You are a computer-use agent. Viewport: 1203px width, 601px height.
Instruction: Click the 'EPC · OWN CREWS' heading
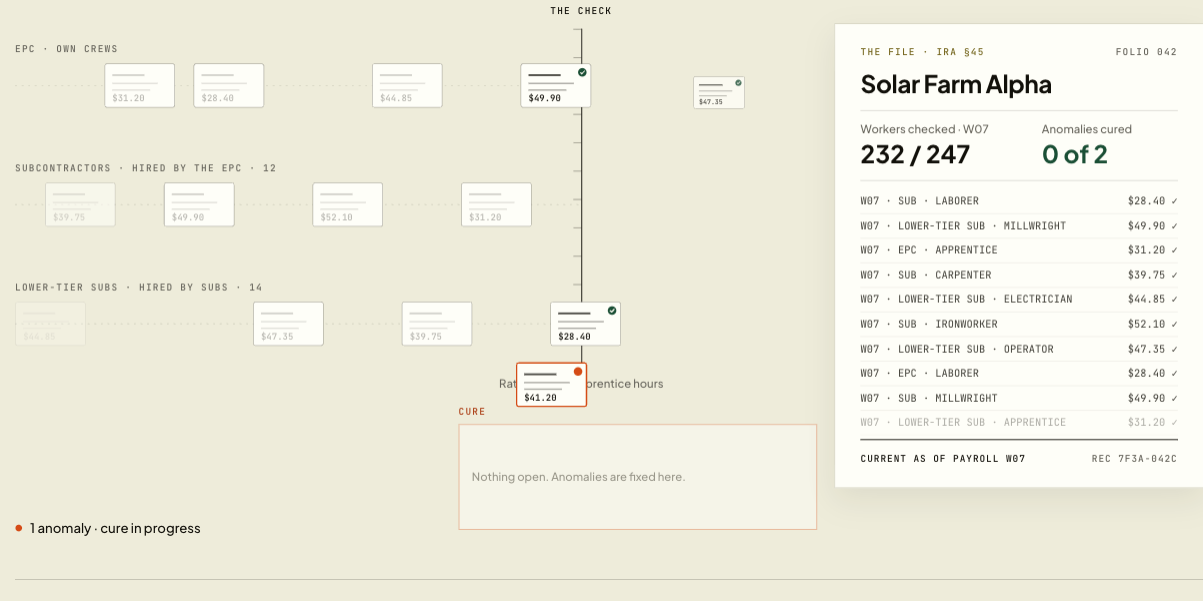click(66, 49)
